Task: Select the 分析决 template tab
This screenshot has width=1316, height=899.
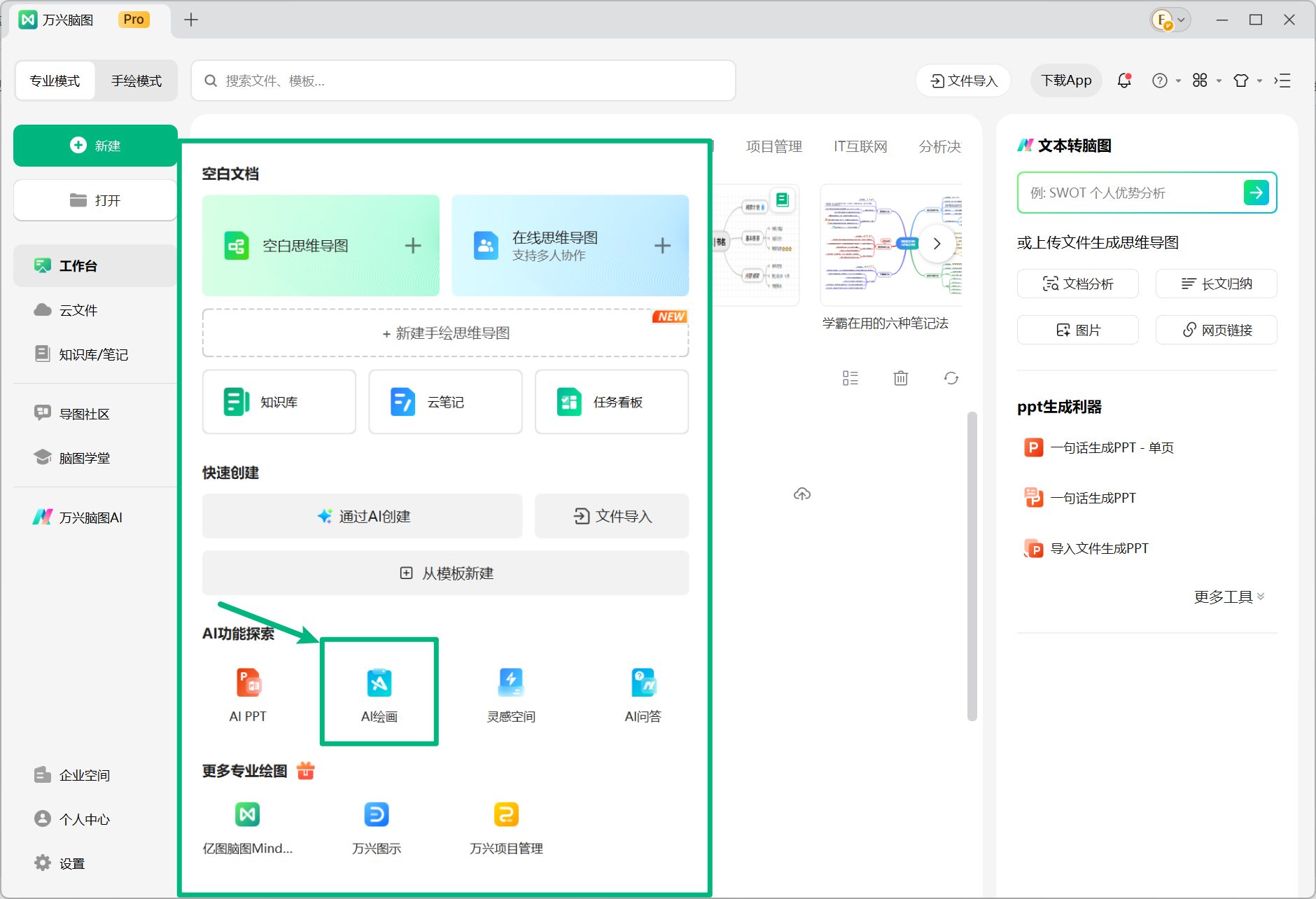Action: tap(940, 146)
